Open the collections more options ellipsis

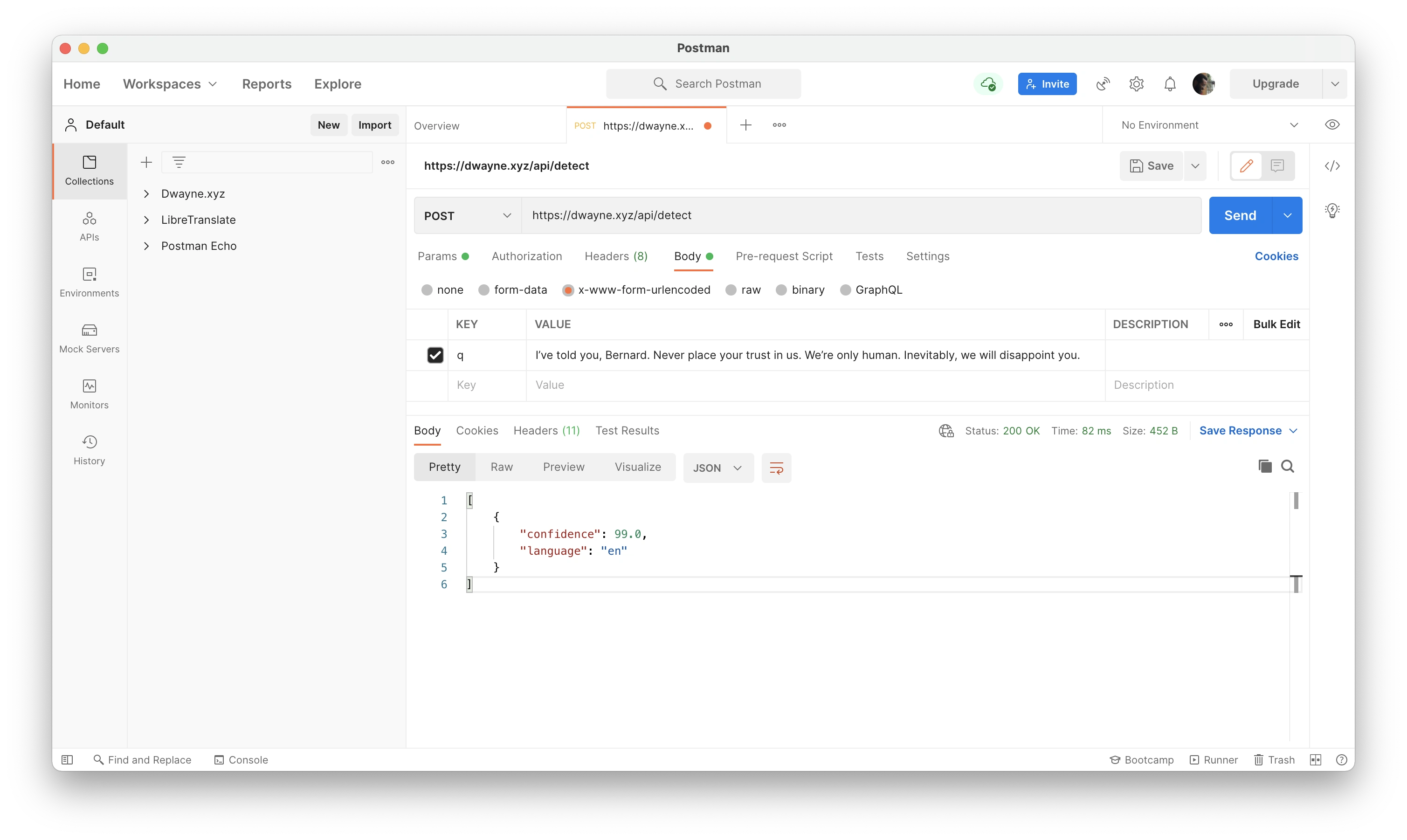388,162
